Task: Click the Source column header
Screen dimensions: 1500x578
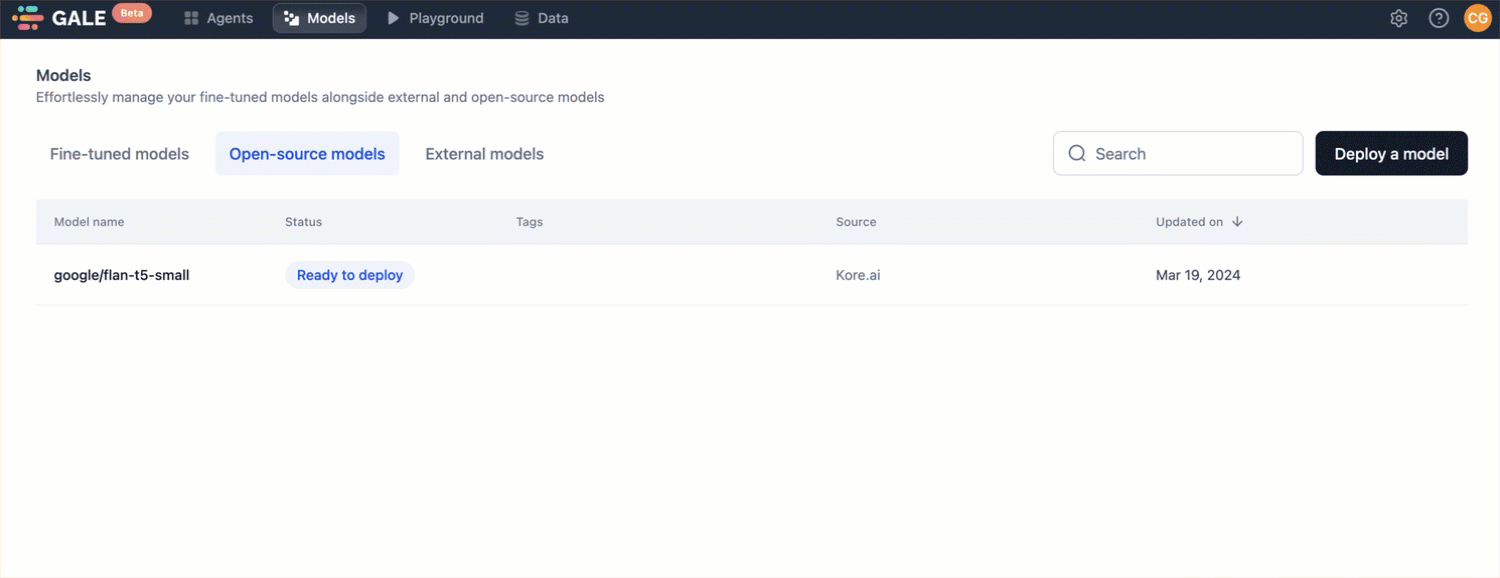Action: [856, 222]
